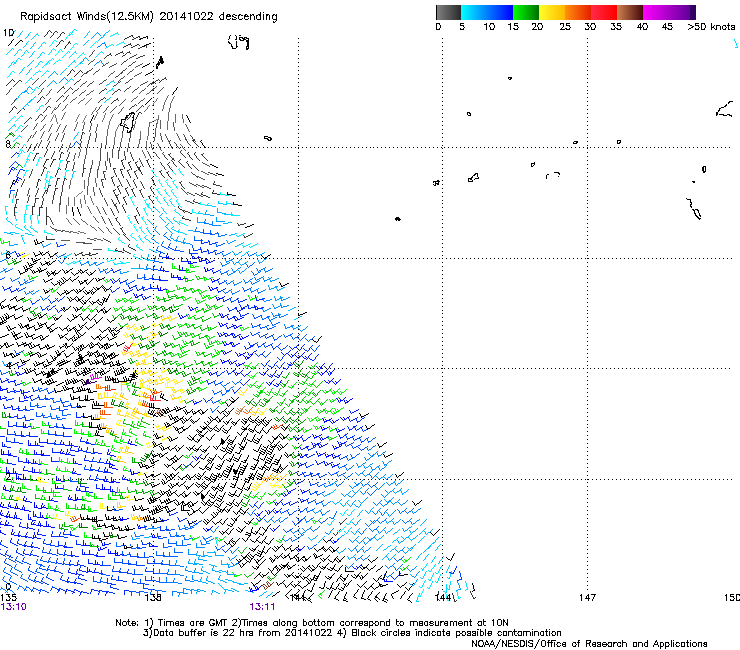Click the '13:10' time label
This screenshot has width=740, height=650.
point(14,607)
